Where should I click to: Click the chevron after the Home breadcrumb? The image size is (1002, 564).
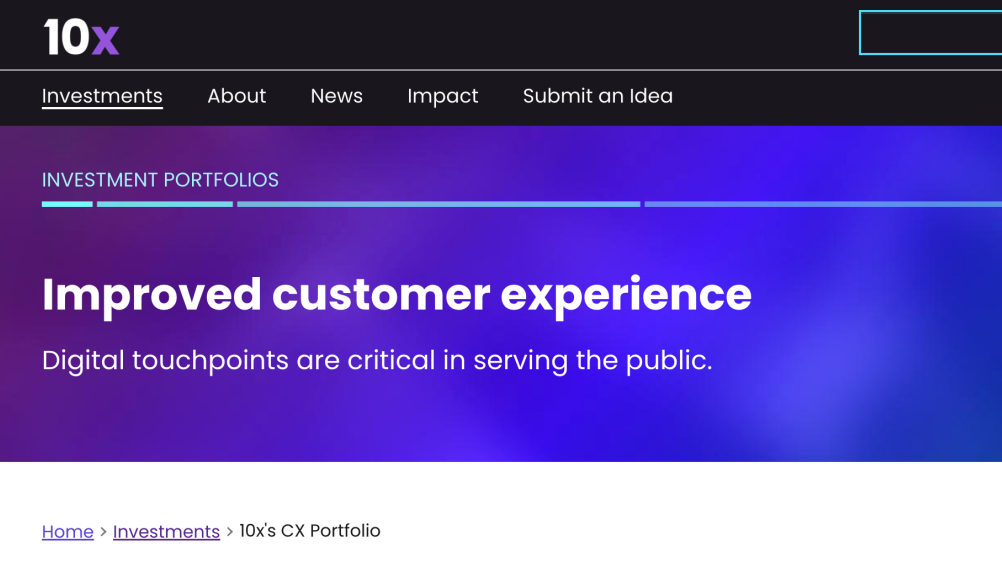click(103, 532)
